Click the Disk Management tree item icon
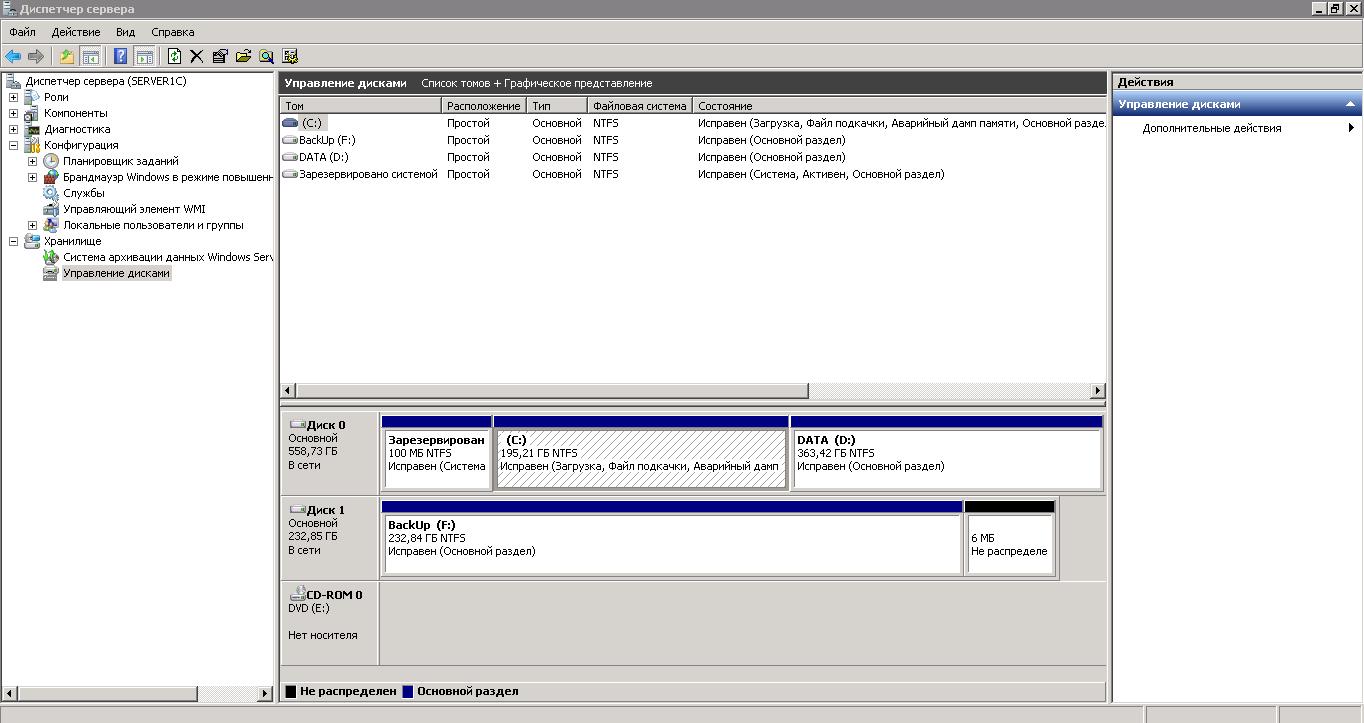The width and height of the screenshot is (1364, 723). [51, 273]
